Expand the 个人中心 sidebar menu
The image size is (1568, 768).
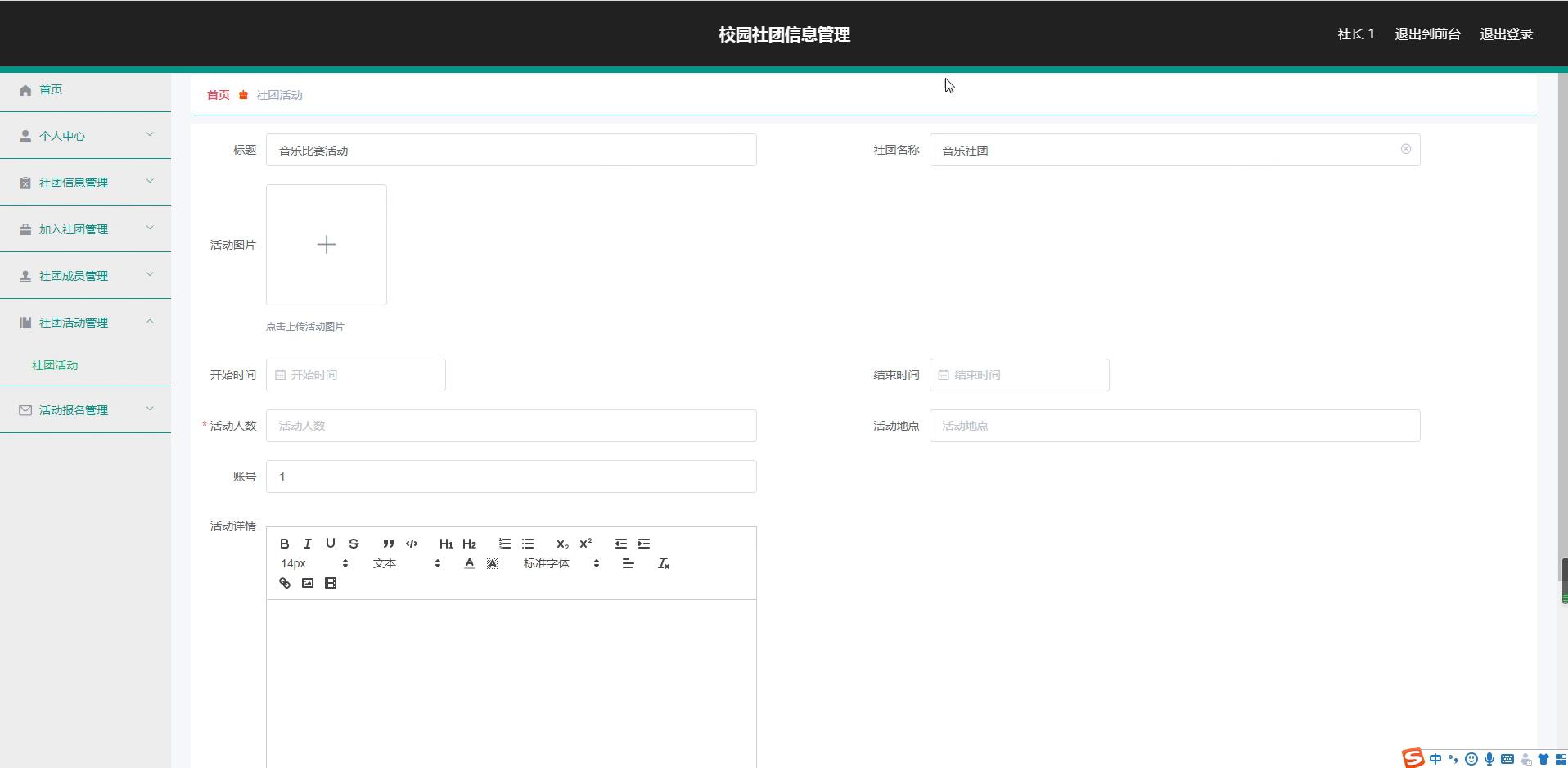coord(86,136)
